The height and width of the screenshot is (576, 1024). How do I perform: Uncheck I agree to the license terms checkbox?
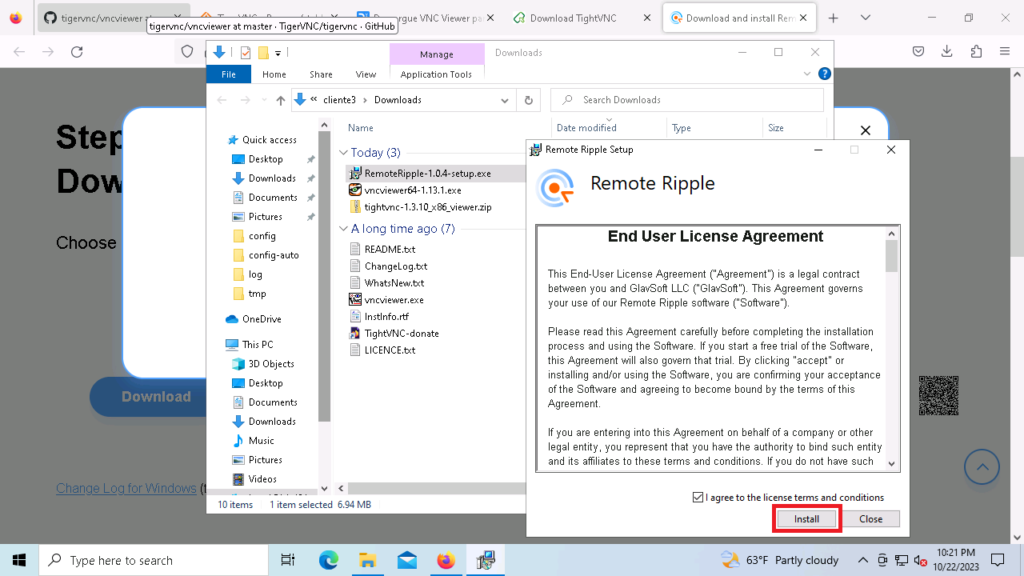point(697,498)
